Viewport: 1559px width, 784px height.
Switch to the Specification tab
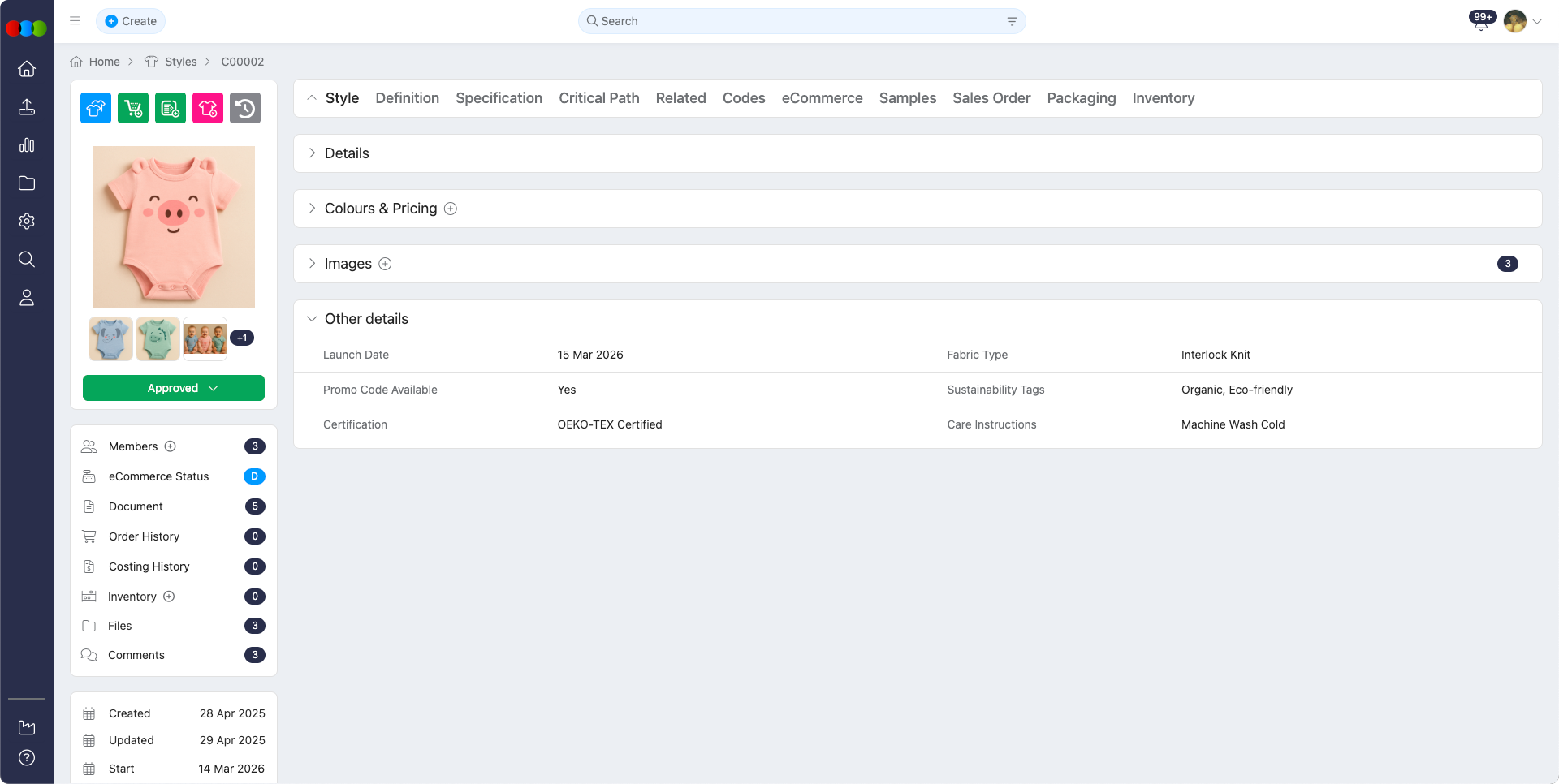tap(499, 97)
